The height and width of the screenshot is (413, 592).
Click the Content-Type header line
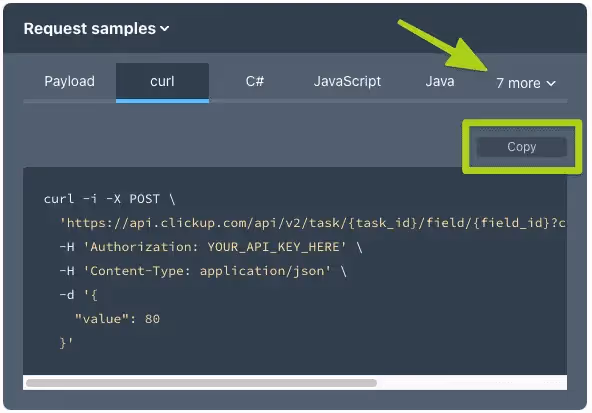tap(203, 271)
